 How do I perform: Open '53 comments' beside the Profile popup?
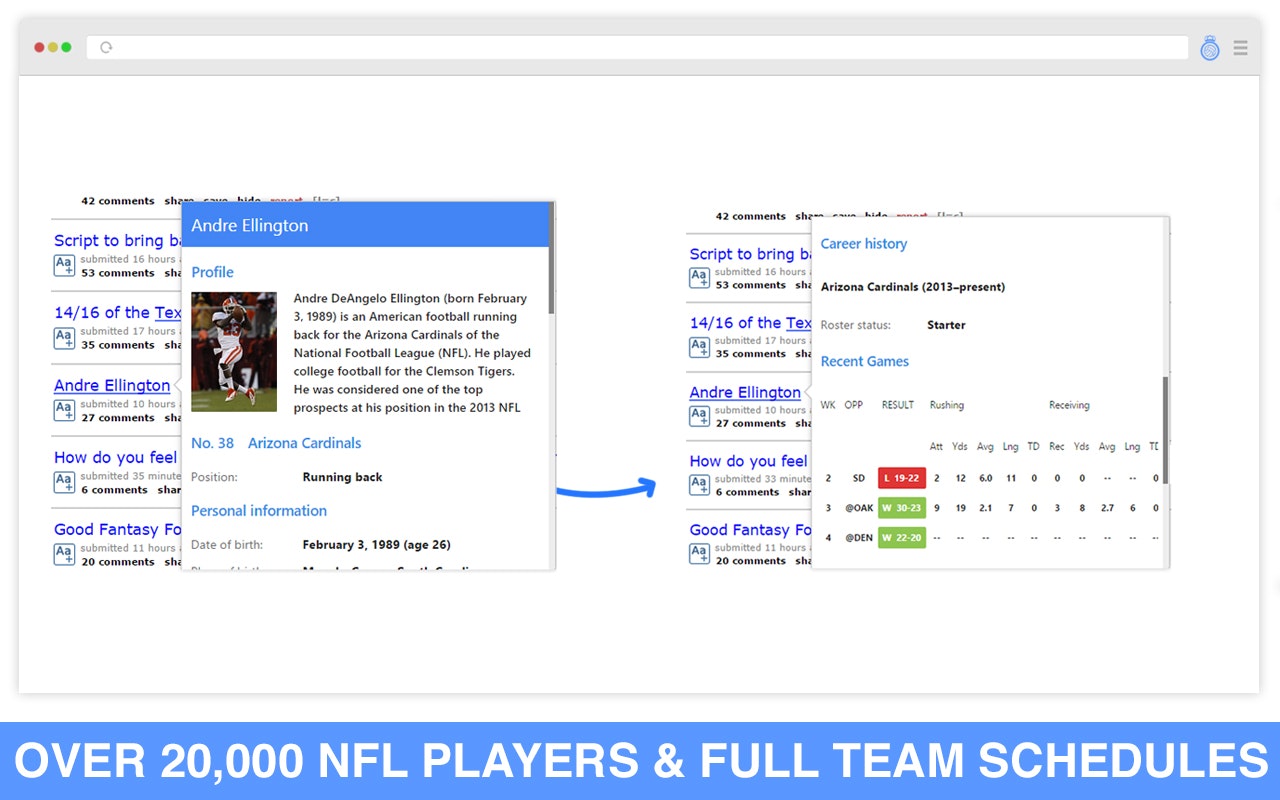tap(118, 273)
